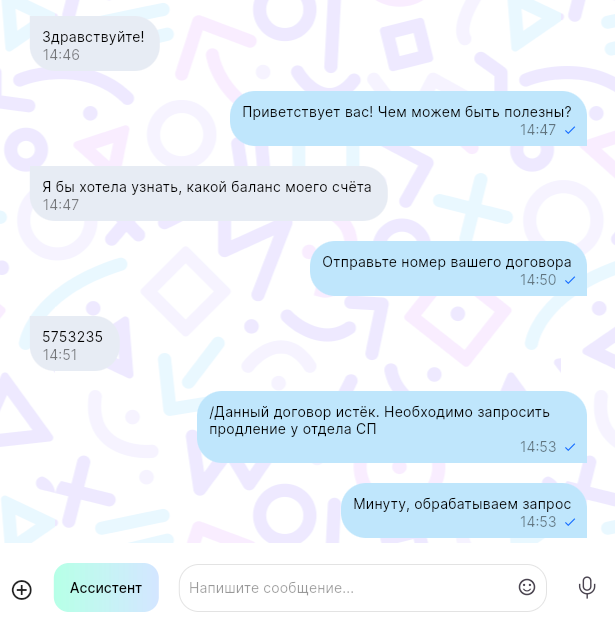Click the 14:46 timestamp under Здравствуйте!
This screenshot has height=620, width=615.
click(61, 55)
